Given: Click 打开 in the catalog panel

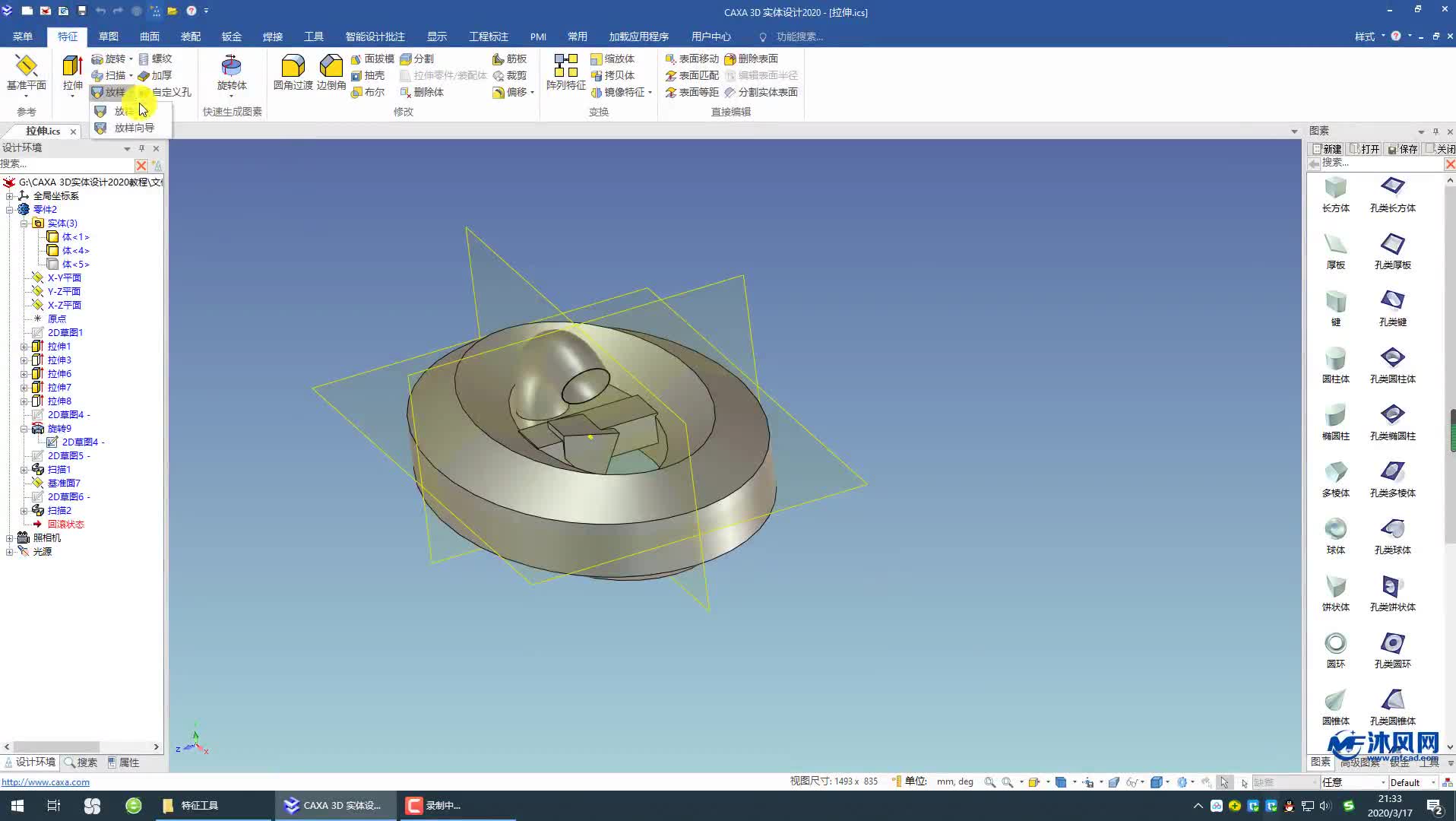Looking at the screenshot, I should [1365, 149].
